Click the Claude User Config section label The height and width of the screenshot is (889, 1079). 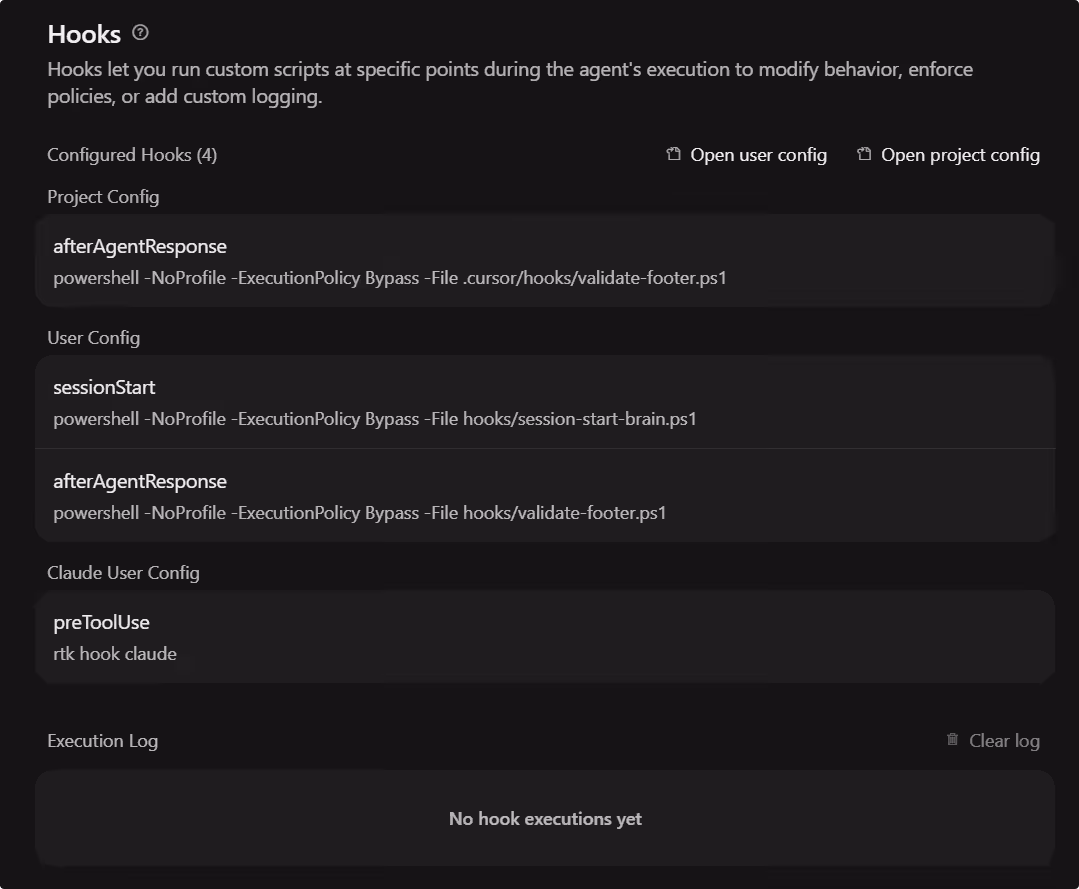(123, 572)
